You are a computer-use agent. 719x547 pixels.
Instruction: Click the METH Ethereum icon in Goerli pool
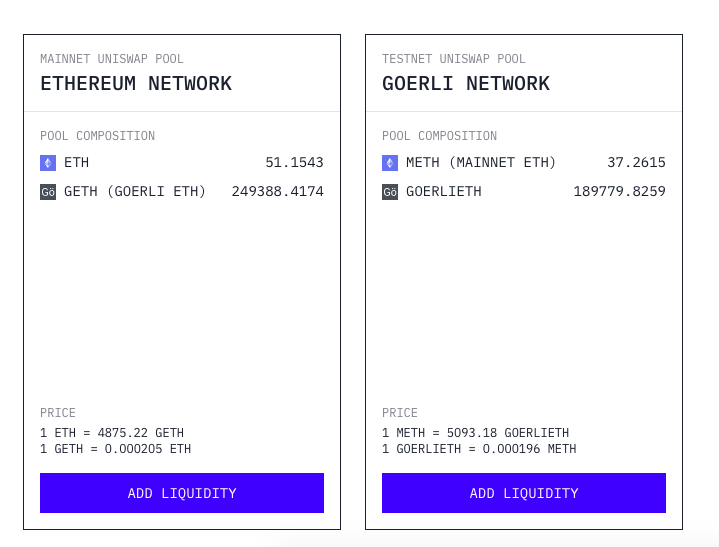[390, 163]
